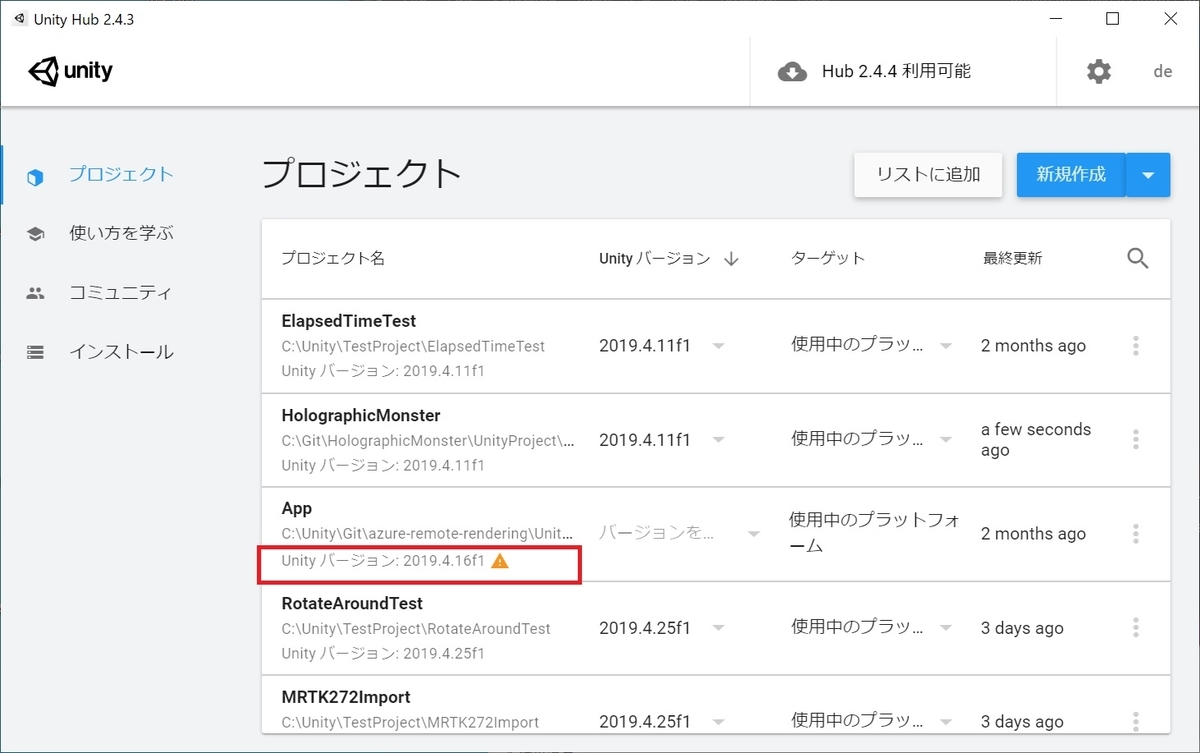Open the コミュニティ sidebar tab
Image resolution: width=1200 pixels, height=753 pixels.
point(120,293)
